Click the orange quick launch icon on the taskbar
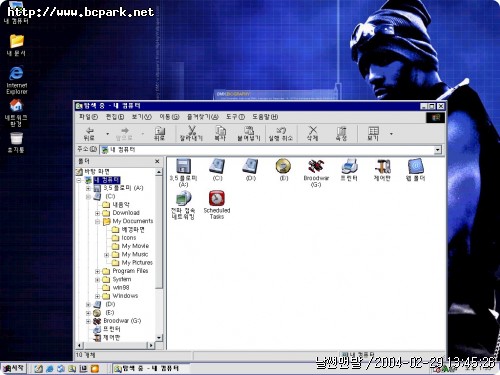500x375 pixels. pyautogui.click(x=95, y=369)
